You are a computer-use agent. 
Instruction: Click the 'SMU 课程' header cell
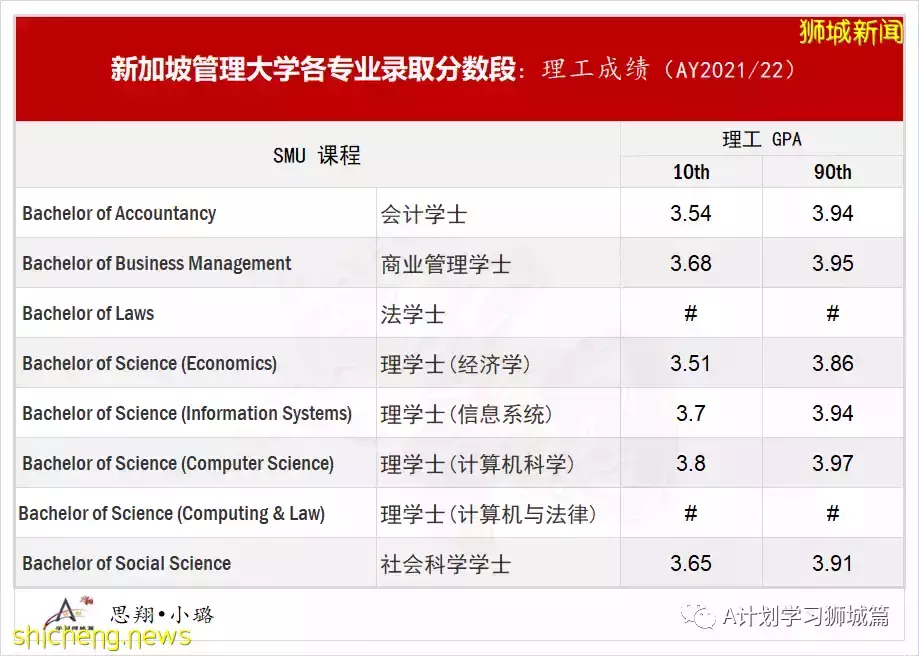316,155
